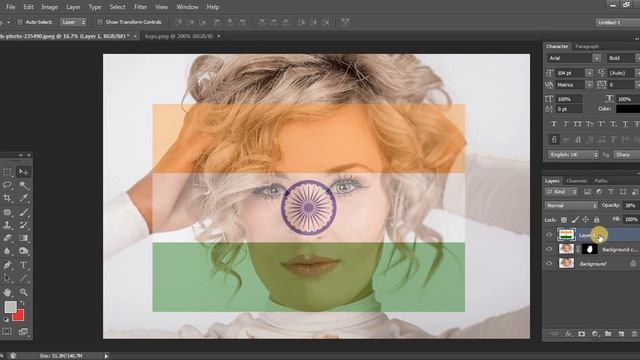
Task: Toggle lock all padlock icon
Action: click(x=597, y=220)
